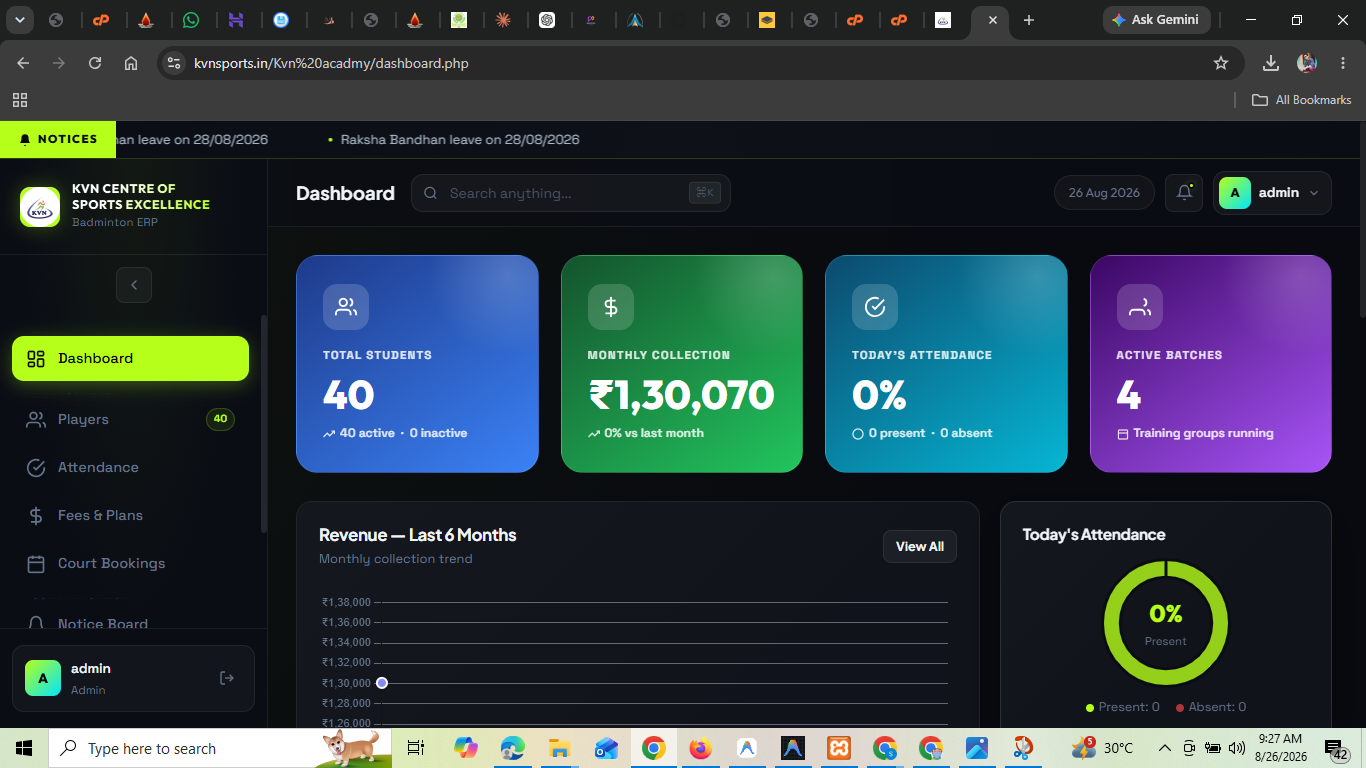Open the All Bookmarks folder
Image resolution: width=1366 pixels, height=768 pixels.
(x=1302, y=100)
